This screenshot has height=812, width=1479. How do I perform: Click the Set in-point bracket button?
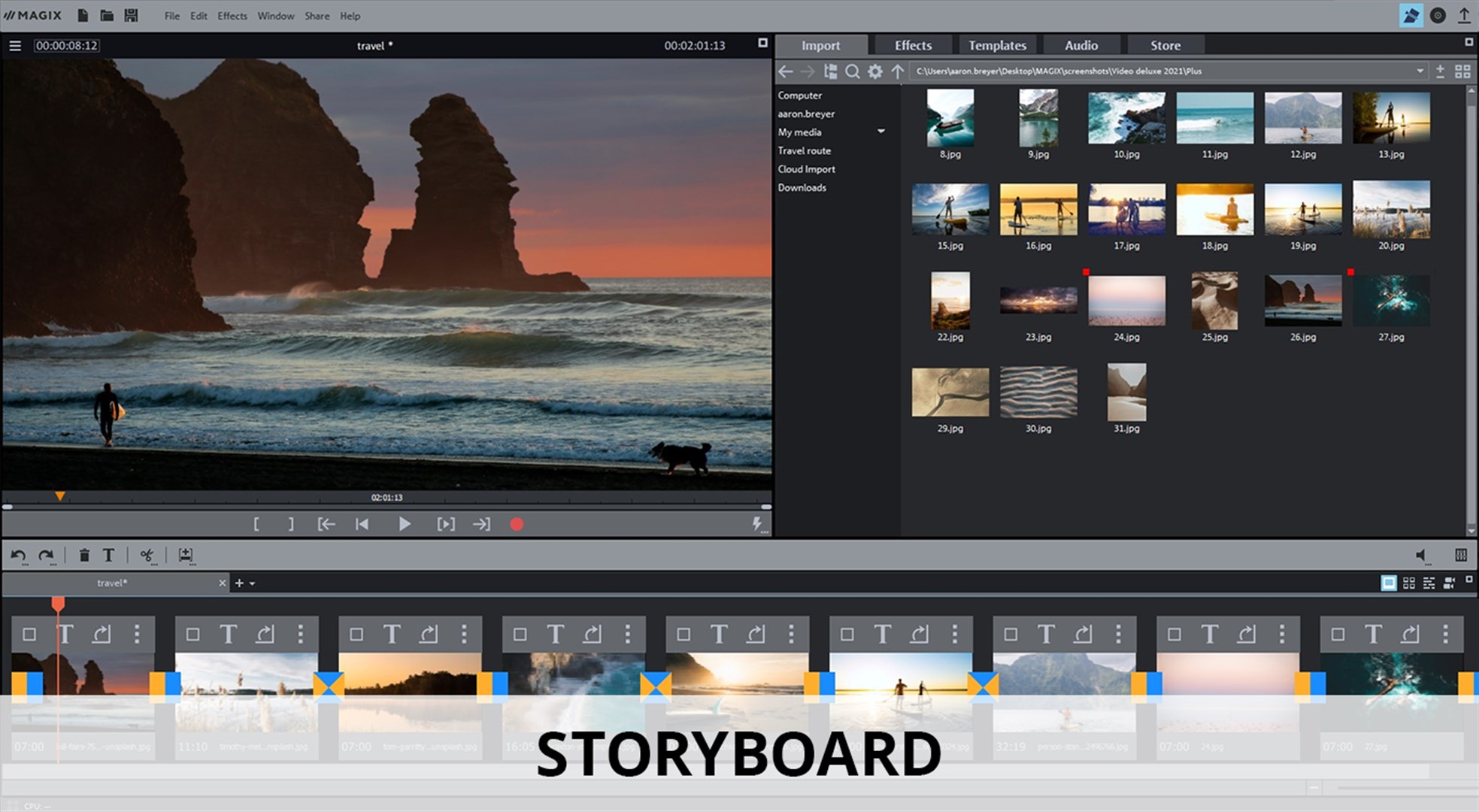pos(256,524)
